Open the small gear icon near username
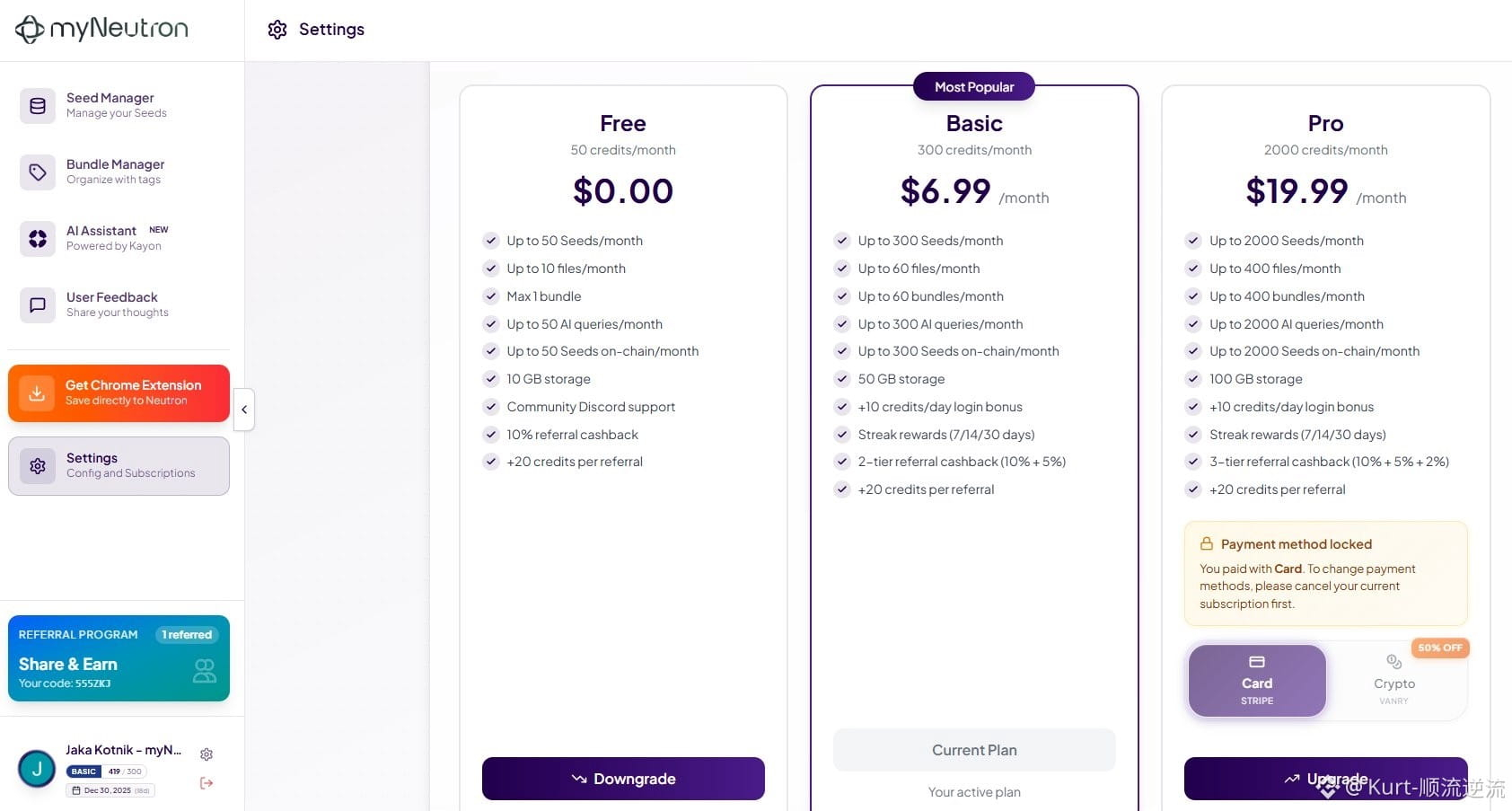The height and width of the screenshot is (811, 1512). pos(207,754)
